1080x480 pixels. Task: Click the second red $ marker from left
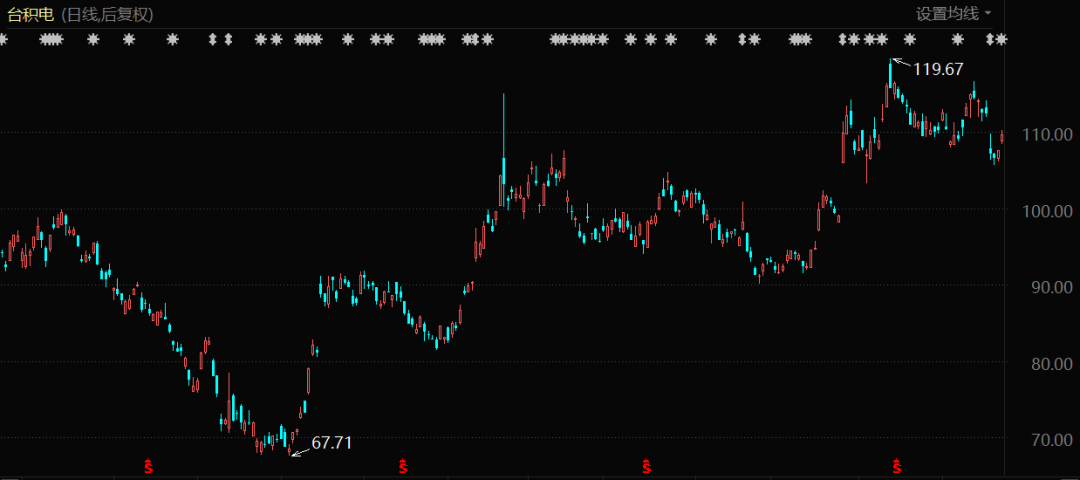pos(403,466)
